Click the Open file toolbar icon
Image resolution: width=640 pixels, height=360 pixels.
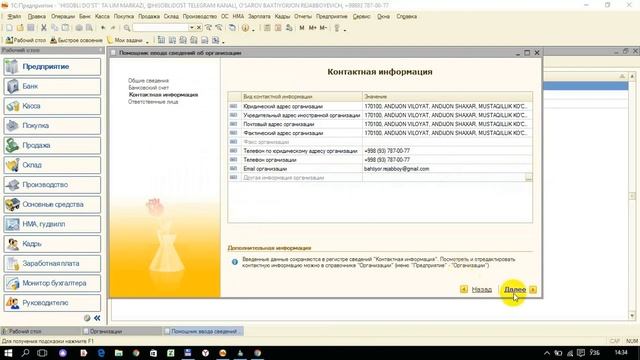pyautogui.click(x=20, y=28)
